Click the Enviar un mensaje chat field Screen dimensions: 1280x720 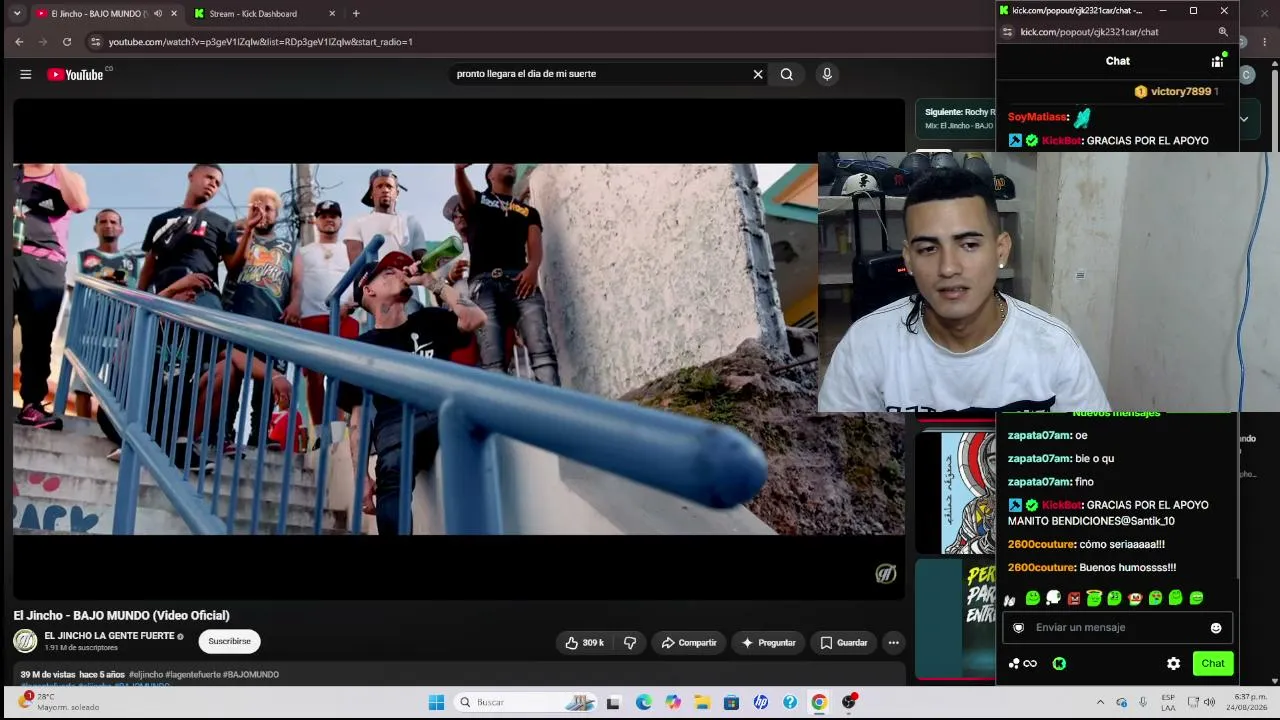click(1118, 628)
